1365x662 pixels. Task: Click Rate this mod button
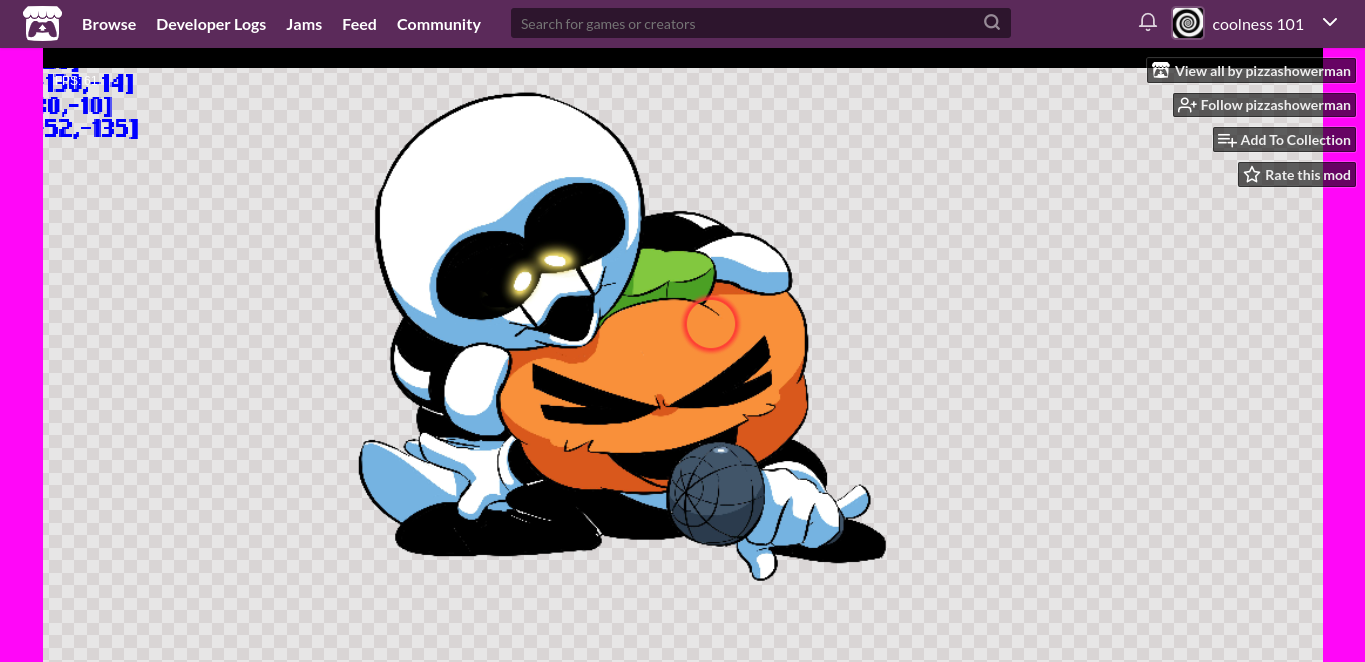[x=1297, y=175]
